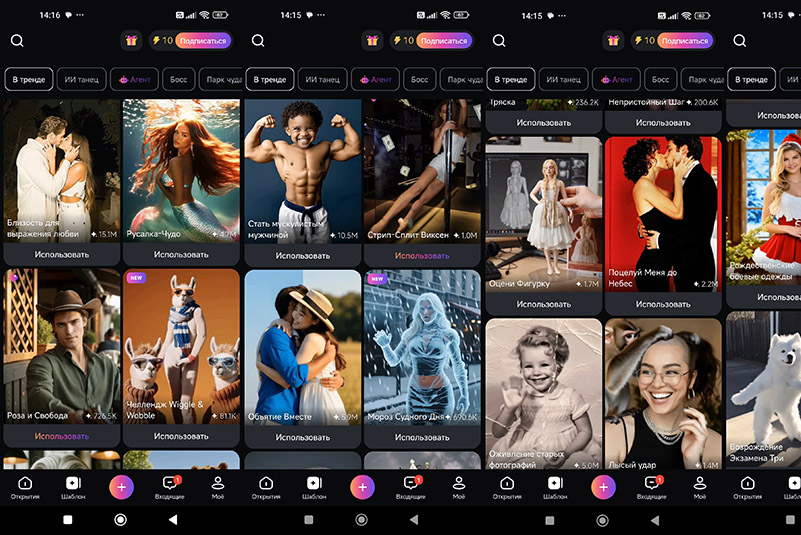Tap the search magnifier in the leftmost phone screen
The width and height of the screenshot is (801, 535).
coord(17,41)
